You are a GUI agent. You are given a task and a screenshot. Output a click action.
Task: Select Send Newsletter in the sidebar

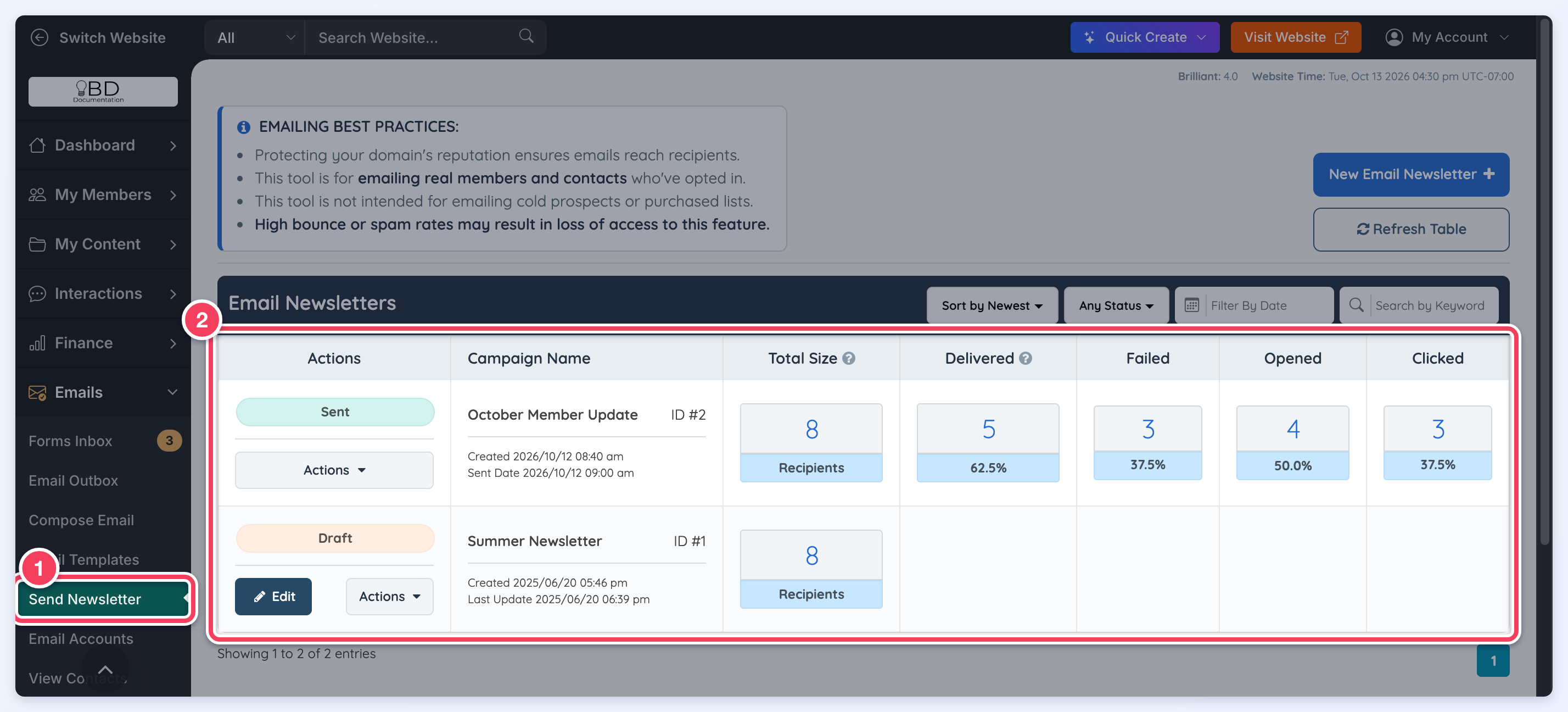(103, 598)
